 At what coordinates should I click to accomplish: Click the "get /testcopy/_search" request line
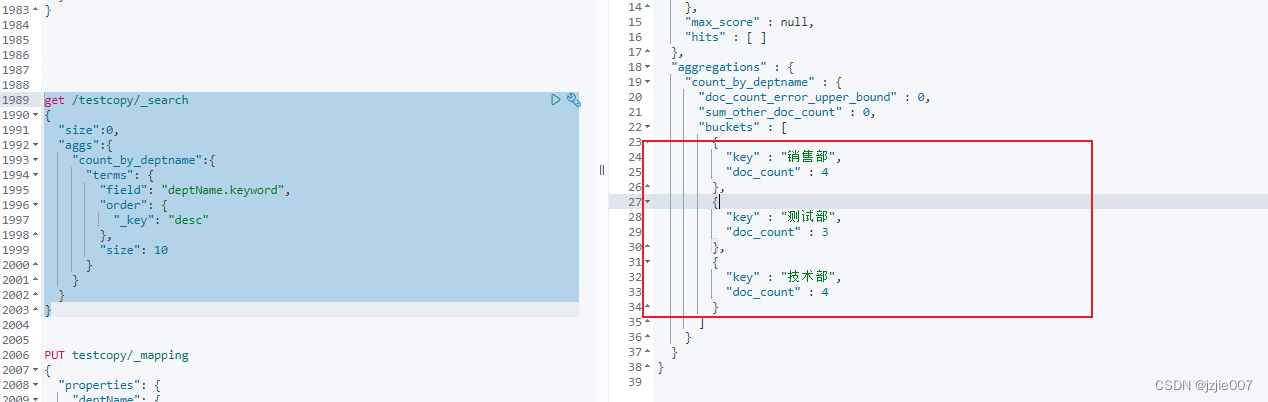click(x=116, y=100)
